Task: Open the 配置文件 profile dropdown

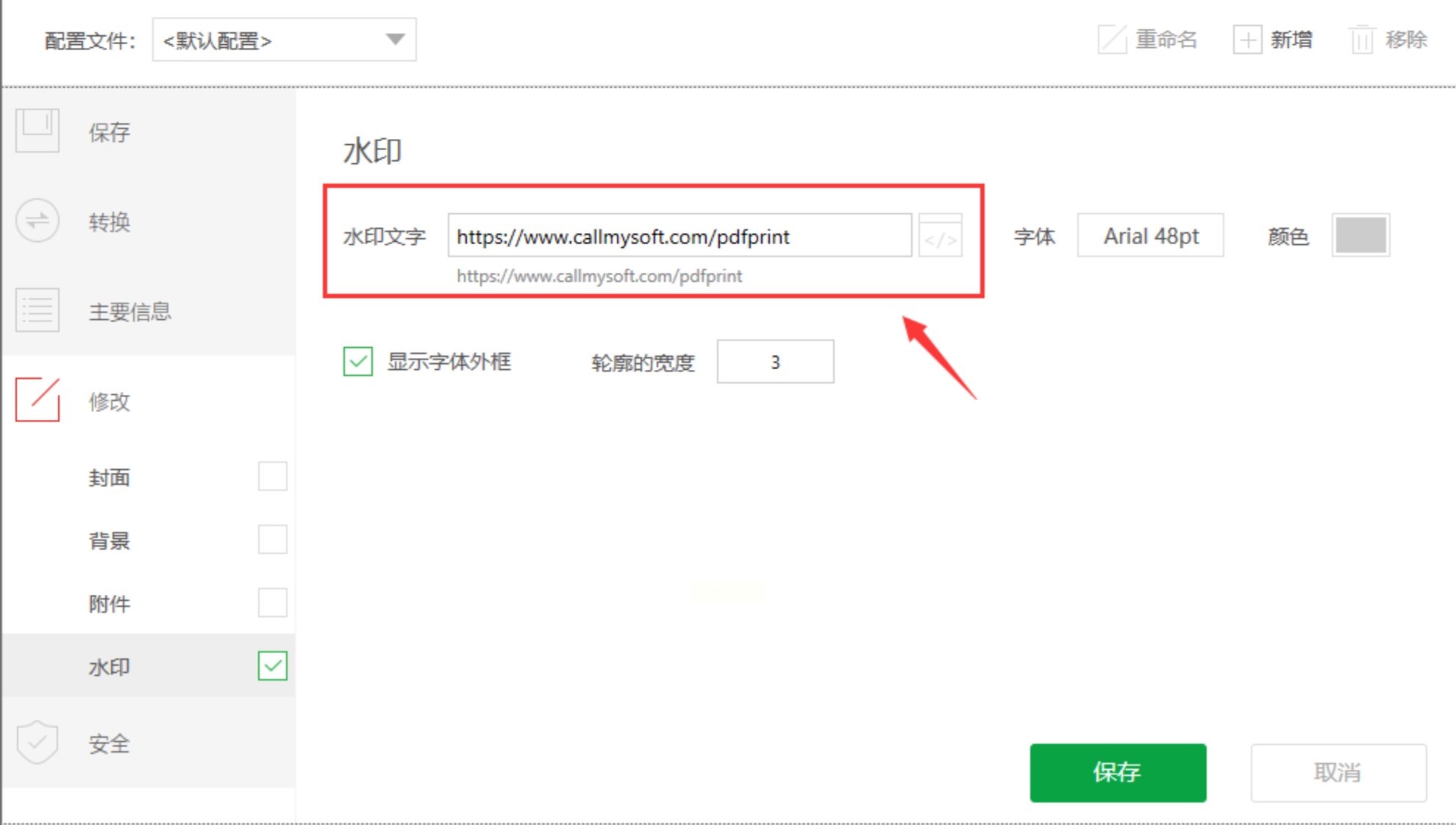Action: pos(284,40)
